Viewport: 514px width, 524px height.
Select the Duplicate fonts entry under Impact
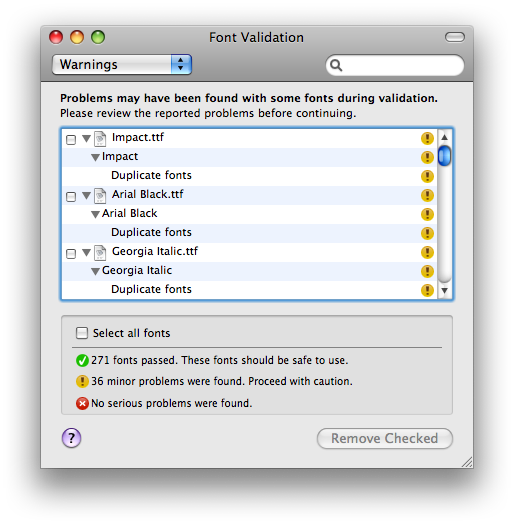[x=151, y=175]
